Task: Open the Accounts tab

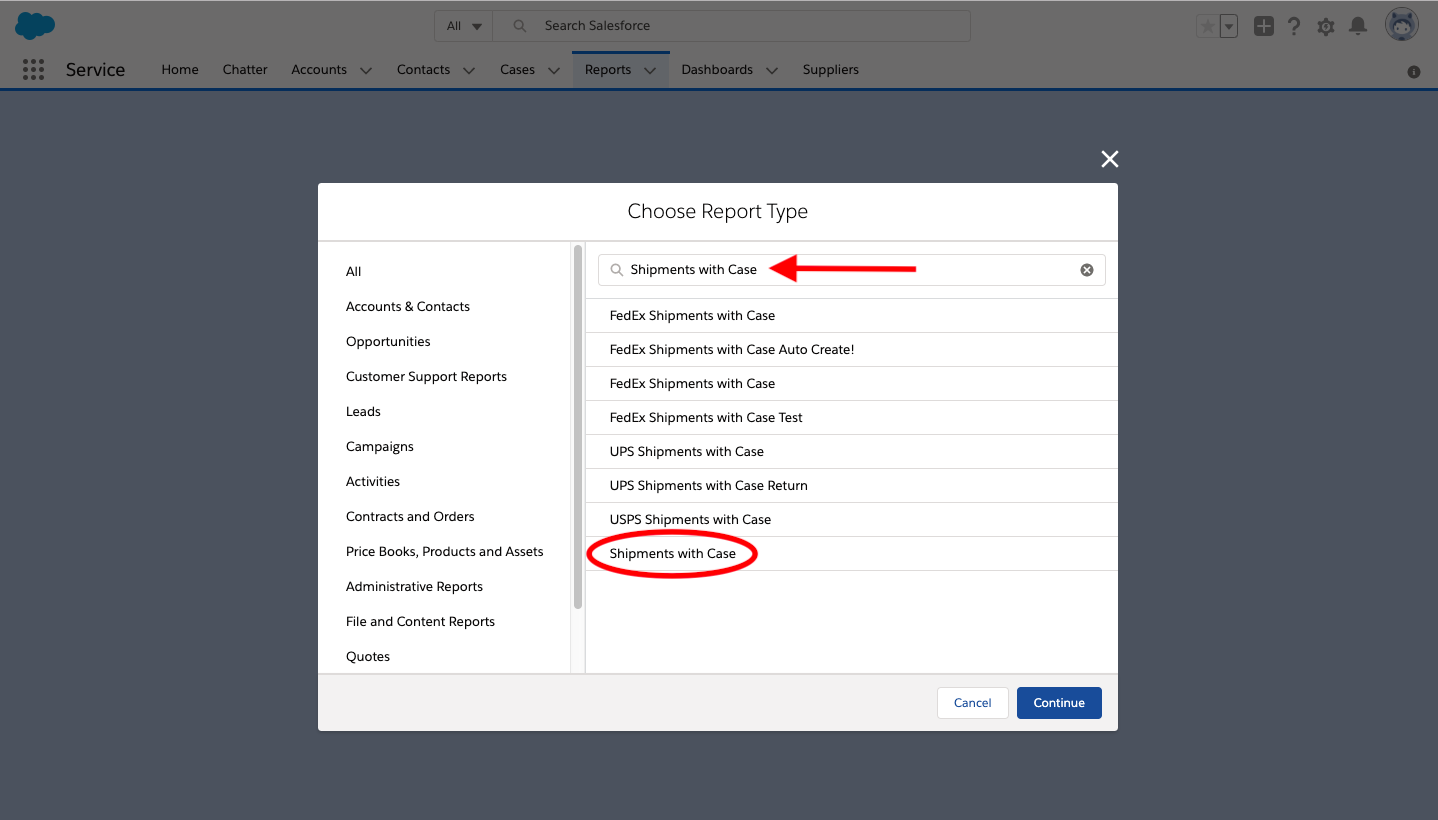Action: [x=319, y=70]
